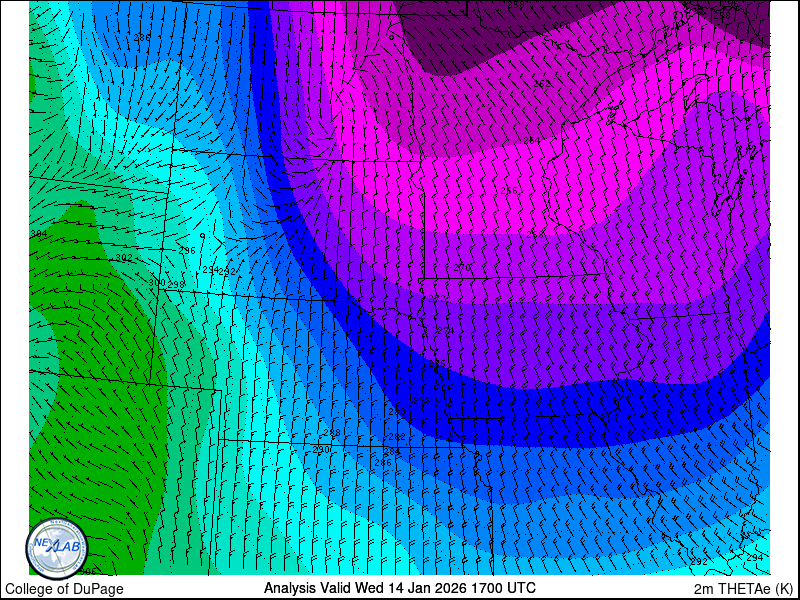Click the 284 contour label
The width and height of the screenshot is (800, 600).
[392, 452]
